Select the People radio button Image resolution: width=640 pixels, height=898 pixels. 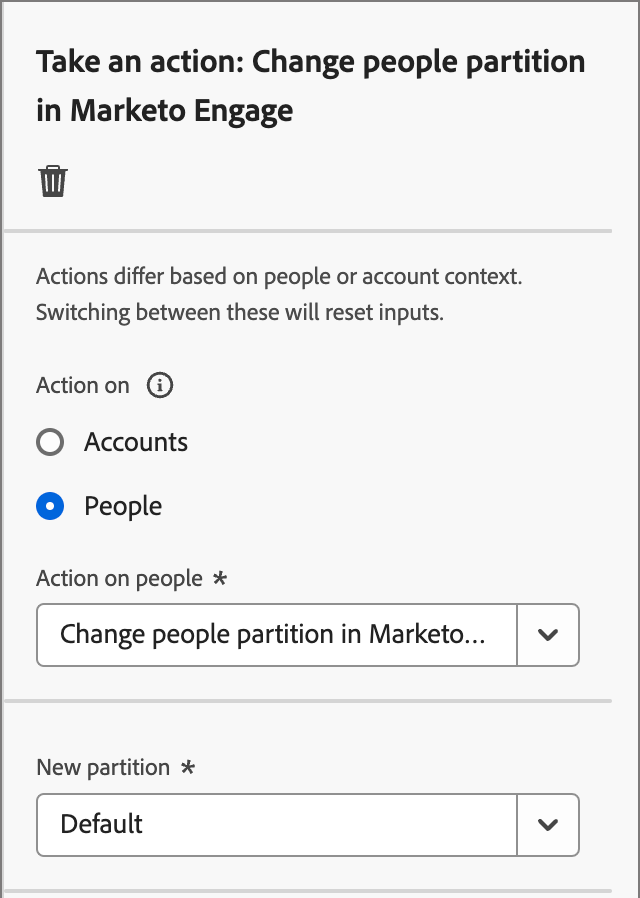50,506
